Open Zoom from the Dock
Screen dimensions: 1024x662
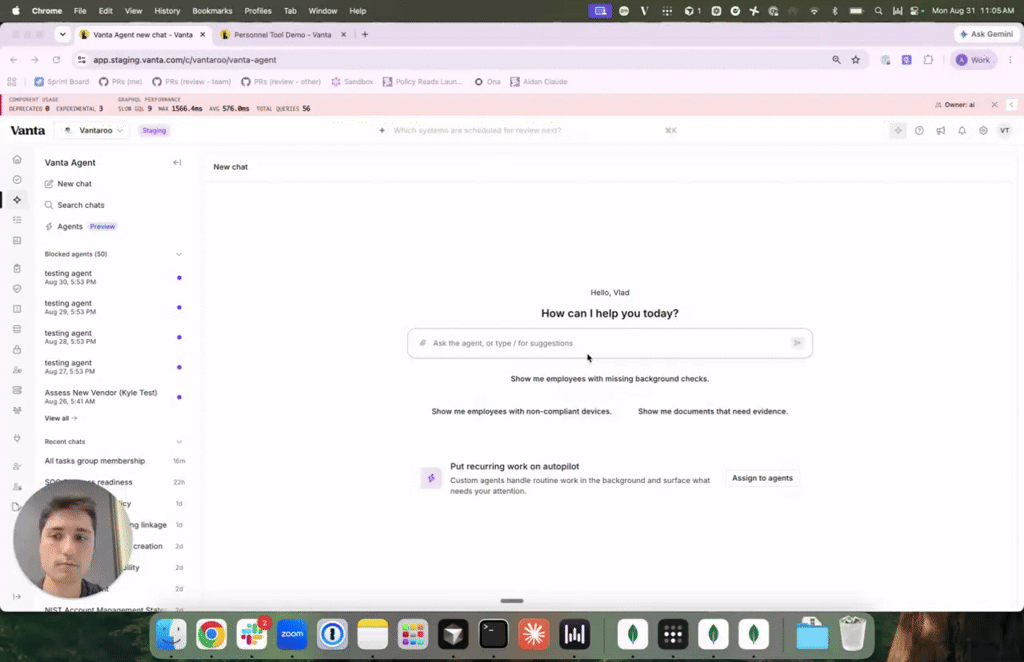(x=292, y=634)
